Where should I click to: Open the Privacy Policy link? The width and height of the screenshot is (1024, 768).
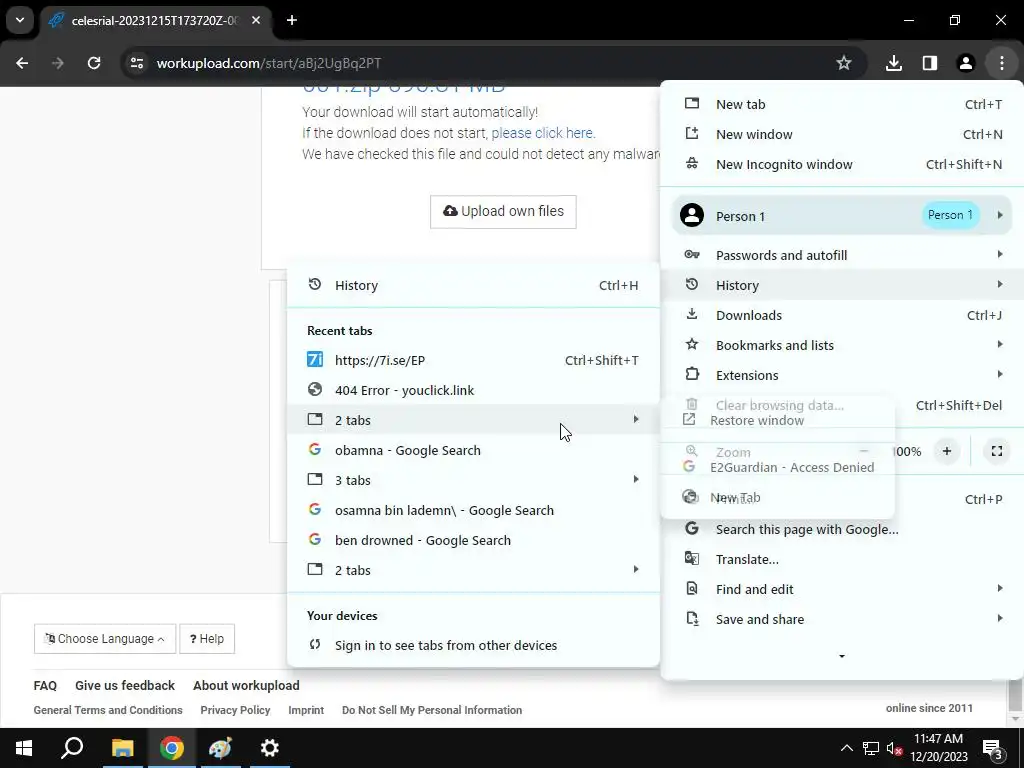[x=235, y=710]
